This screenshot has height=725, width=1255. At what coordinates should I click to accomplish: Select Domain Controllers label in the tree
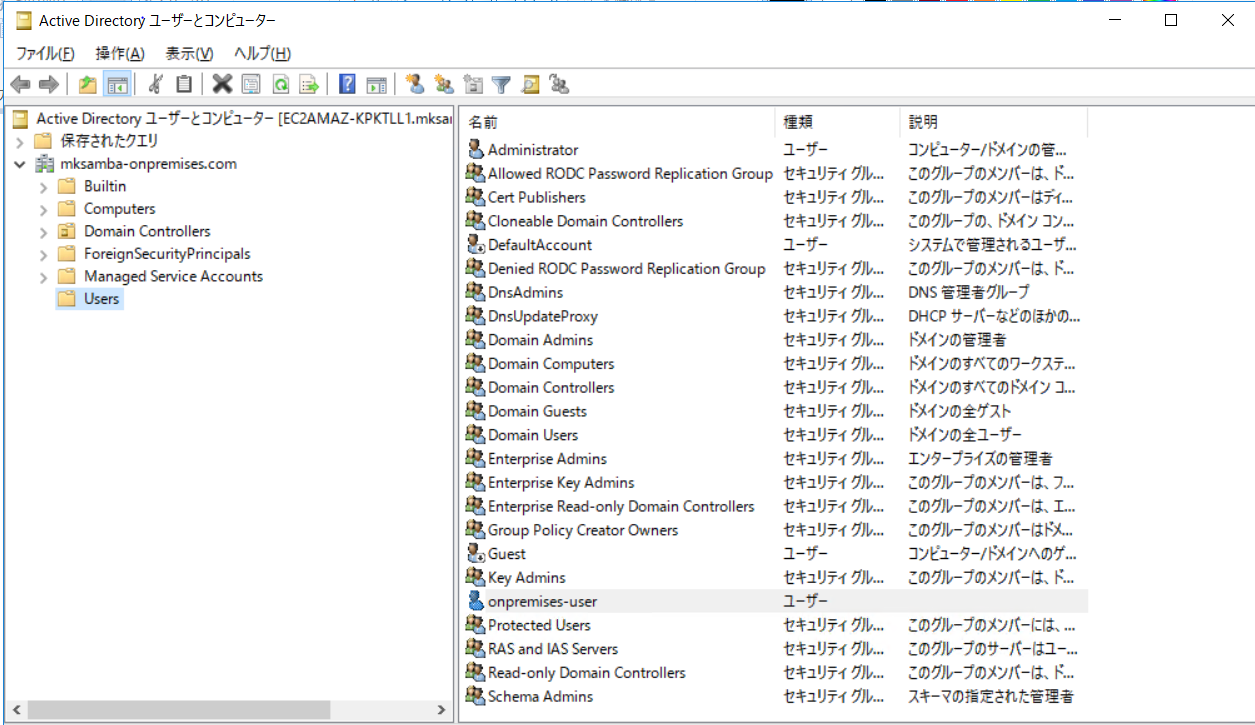(147, 231)
